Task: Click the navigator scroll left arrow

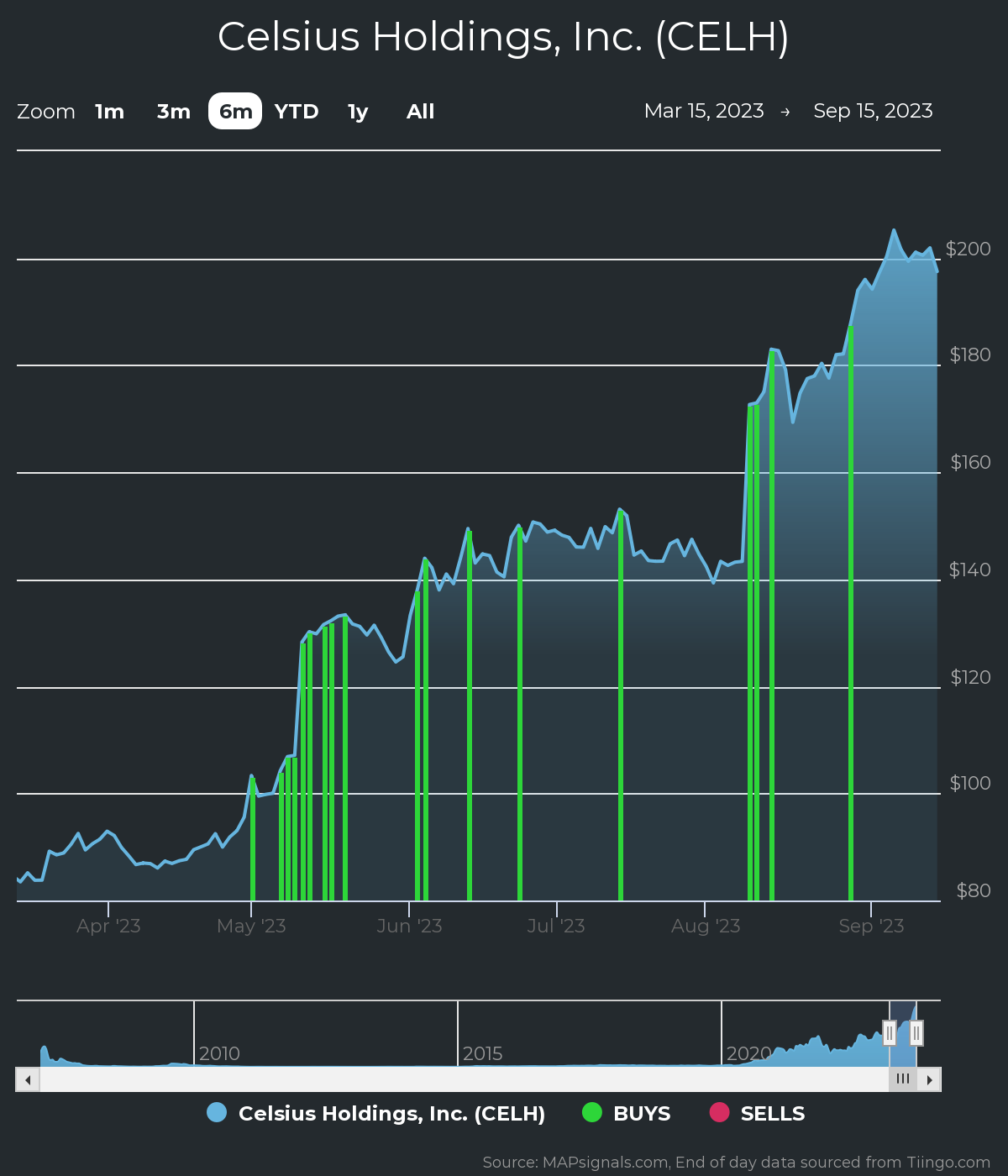Action: tap(28, 1079)
